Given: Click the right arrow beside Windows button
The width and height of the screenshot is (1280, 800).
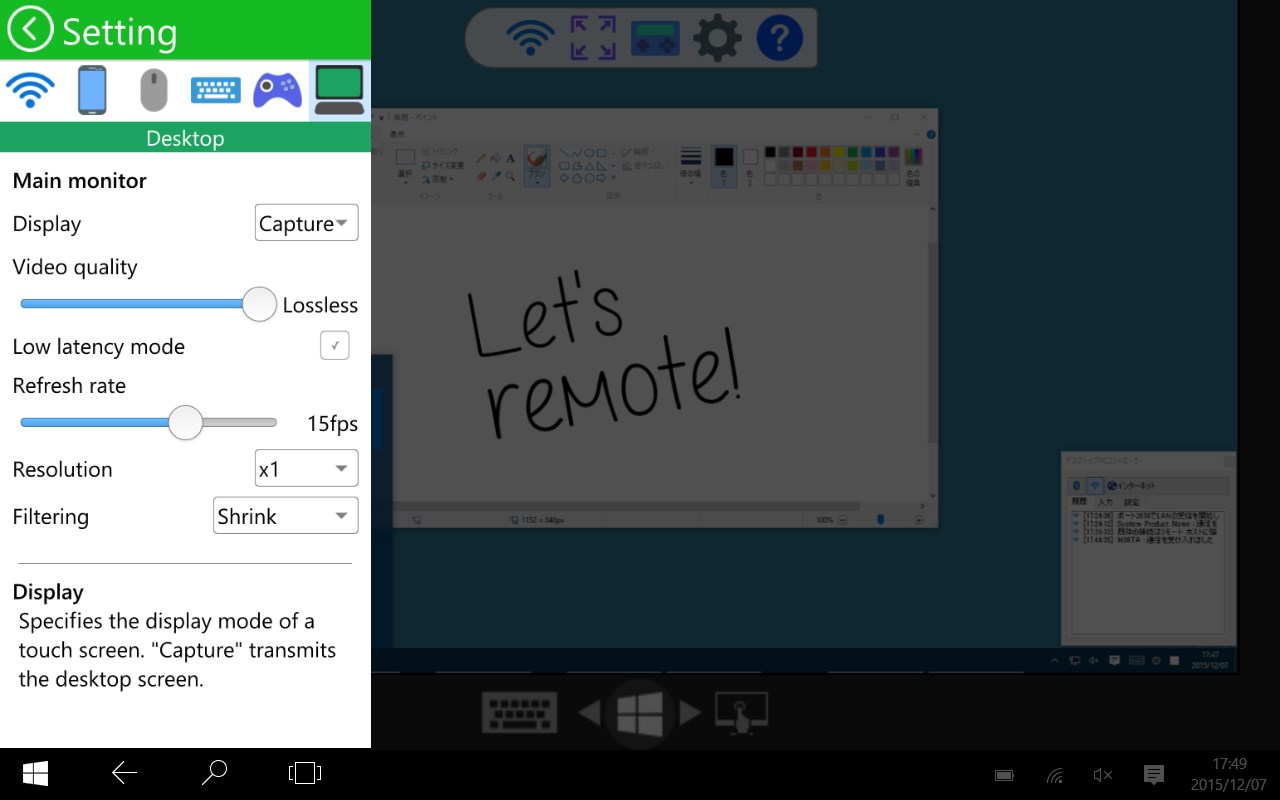Looking at the screenshot, I should [x=690, y=713].
